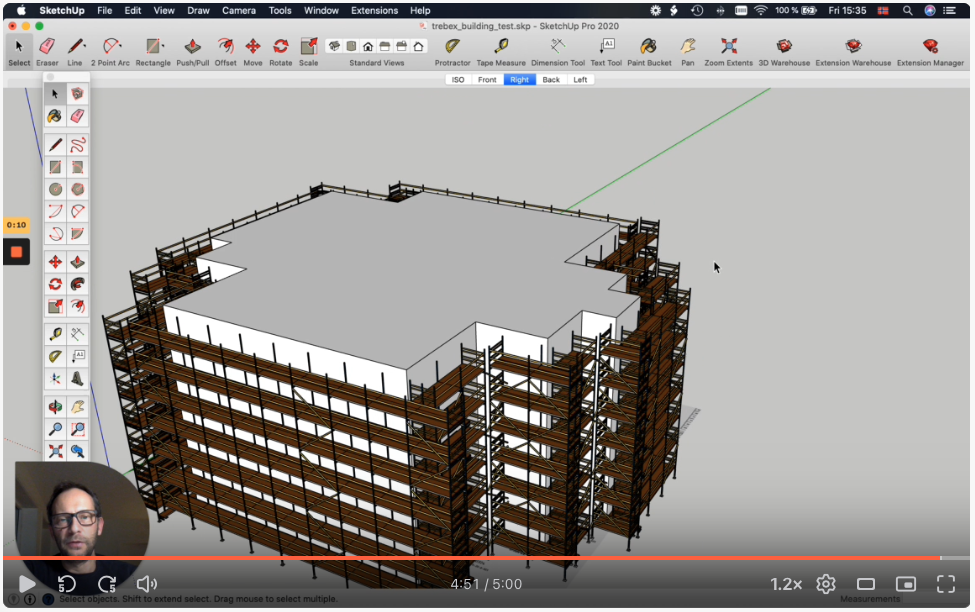Select the highlighted Right scene tab

click(519, 80)
